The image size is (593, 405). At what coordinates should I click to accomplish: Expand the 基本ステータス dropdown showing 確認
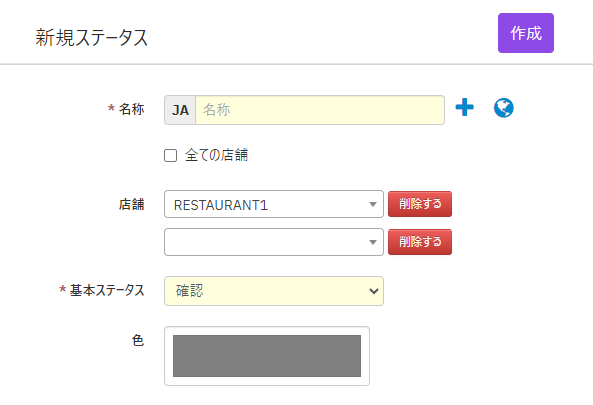click(274, 291)
